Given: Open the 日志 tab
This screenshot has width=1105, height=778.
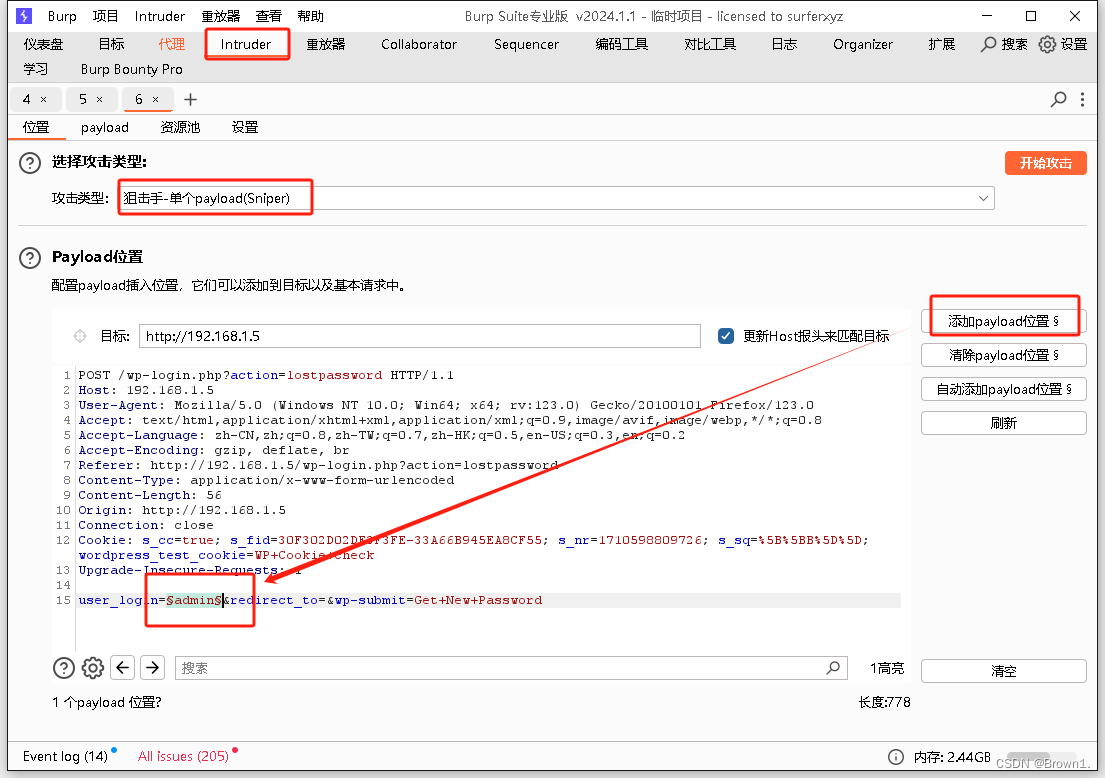Looking at the screenshot, I should (x=784, y=44).
